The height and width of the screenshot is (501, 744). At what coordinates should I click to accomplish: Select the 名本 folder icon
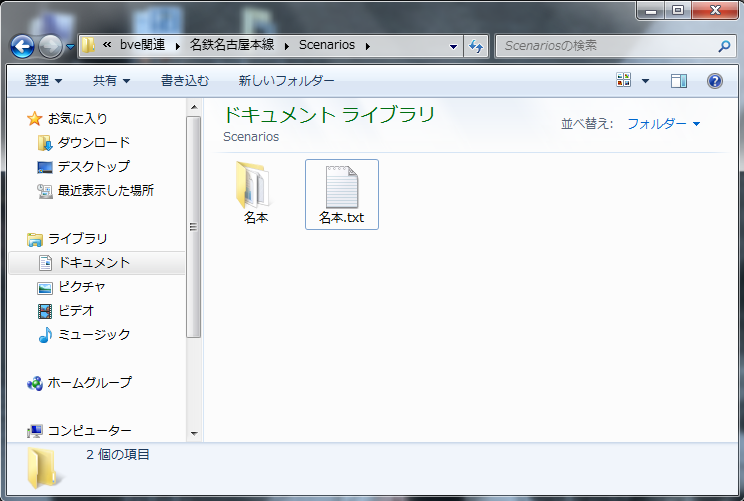tap(253, 185)
